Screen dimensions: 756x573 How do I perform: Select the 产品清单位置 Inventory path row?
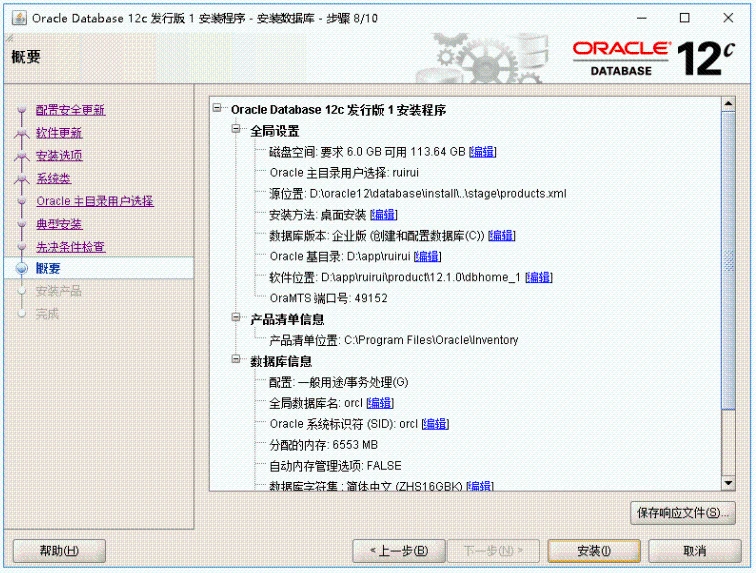pyautogui.click(x=393, y=340)
